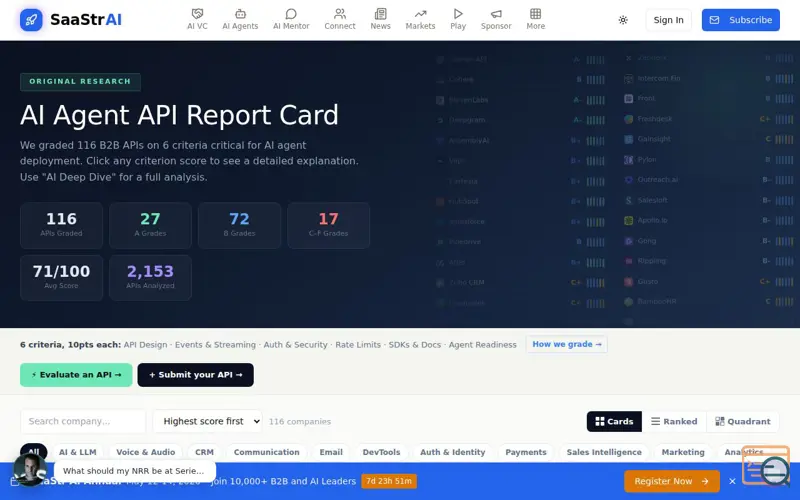This screenshot has height=500, width=800.
Task: Click the 116 companies count text
Action: 299,421
